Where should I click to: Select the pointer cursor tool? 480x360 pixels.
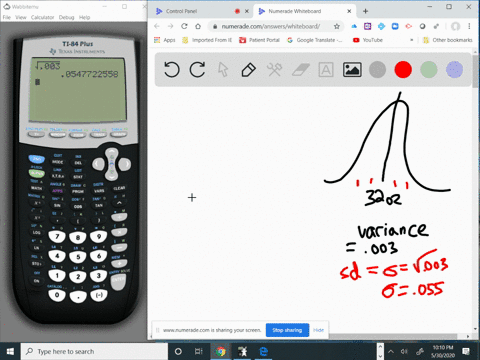(223, 70)
